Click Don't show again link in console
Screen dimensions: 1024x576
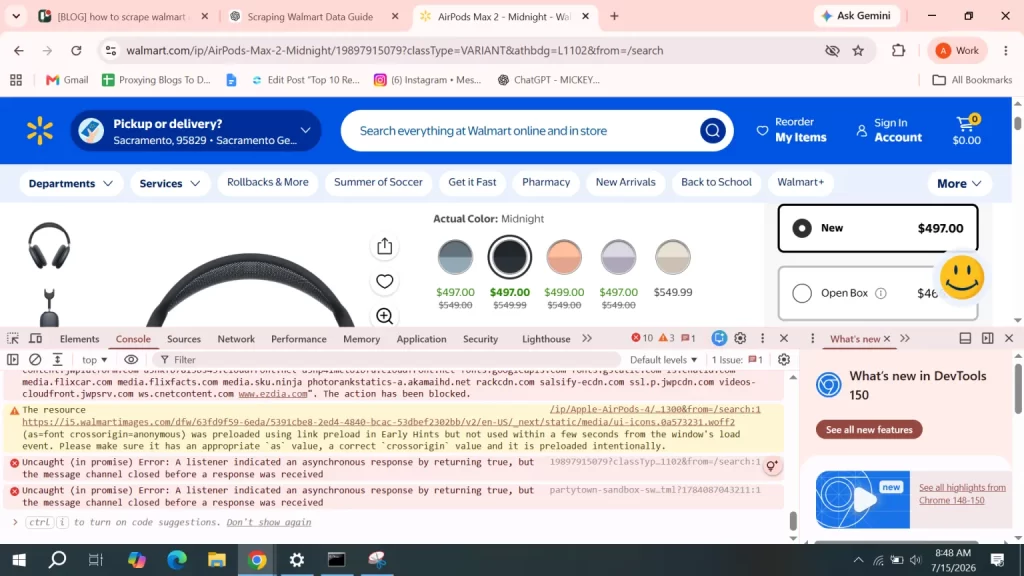coord(268,522)
